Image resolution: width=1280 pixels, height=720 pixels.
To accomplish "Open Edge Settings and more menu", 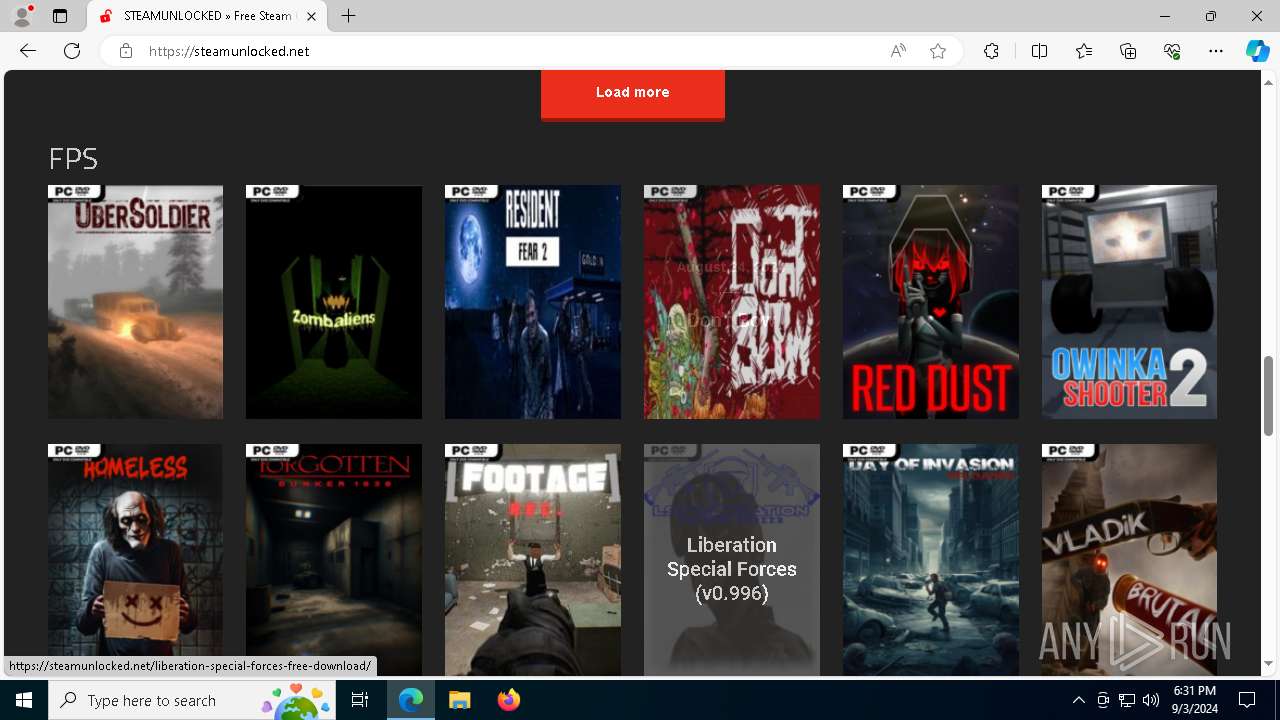I will tap(1216, 51).
